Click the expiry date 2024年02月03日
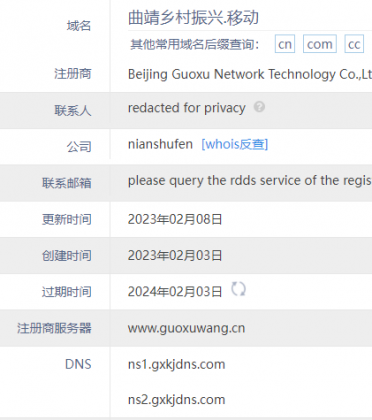This screenshot has width=372, height=420. (x=175, y=292)
